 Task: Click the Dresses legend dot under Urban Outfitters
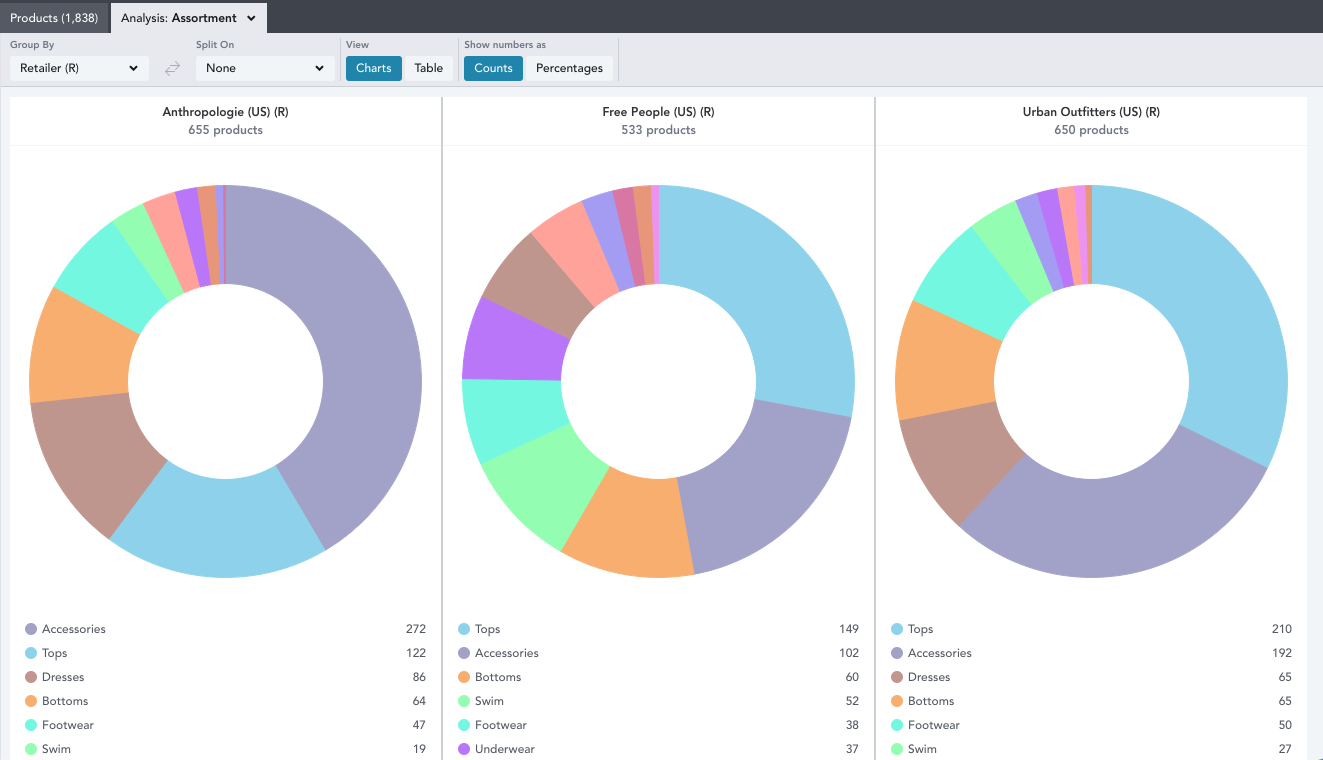pos(897,677)
